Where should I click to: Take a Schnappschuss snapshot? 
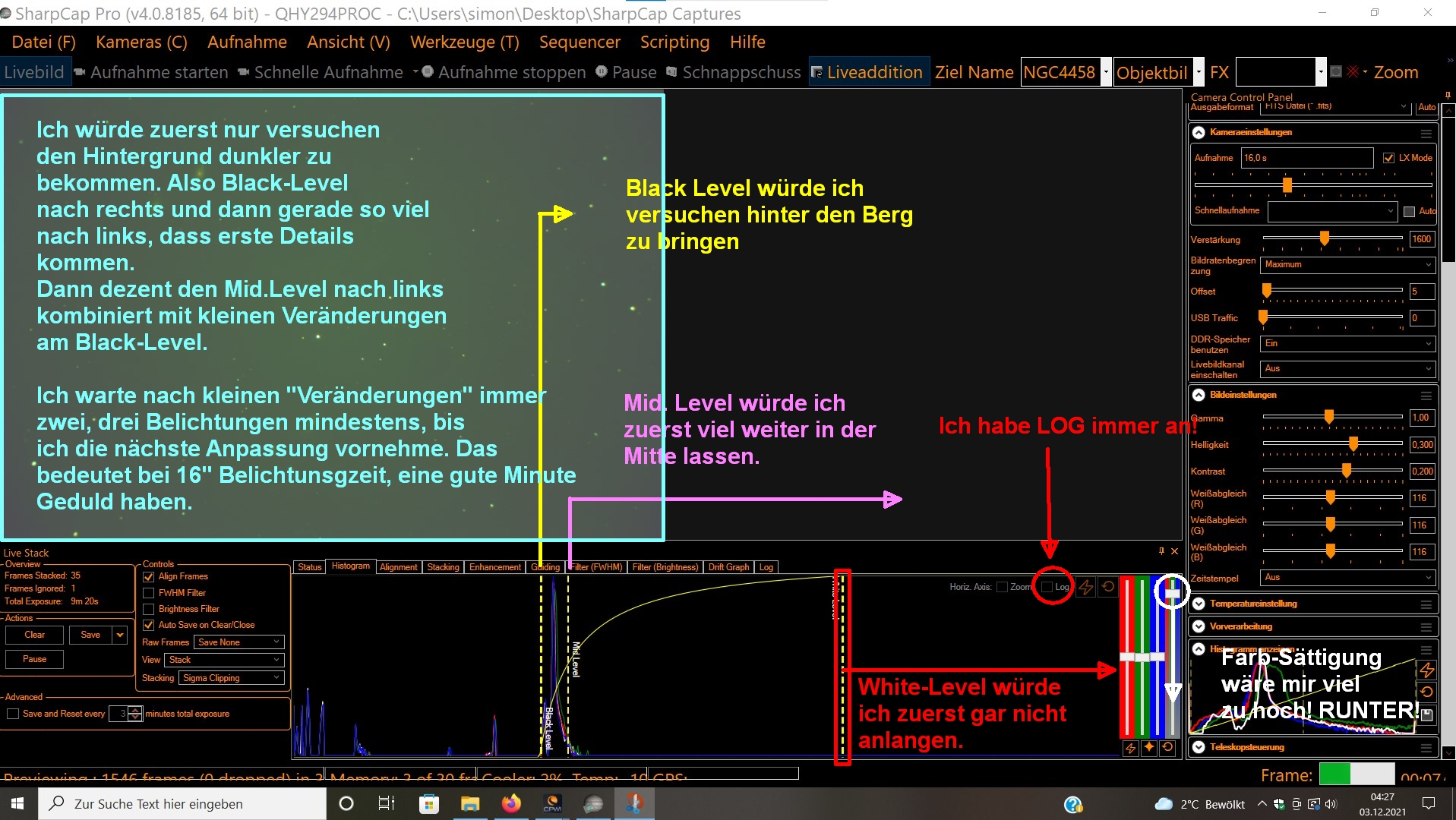[x=734, y=72]
